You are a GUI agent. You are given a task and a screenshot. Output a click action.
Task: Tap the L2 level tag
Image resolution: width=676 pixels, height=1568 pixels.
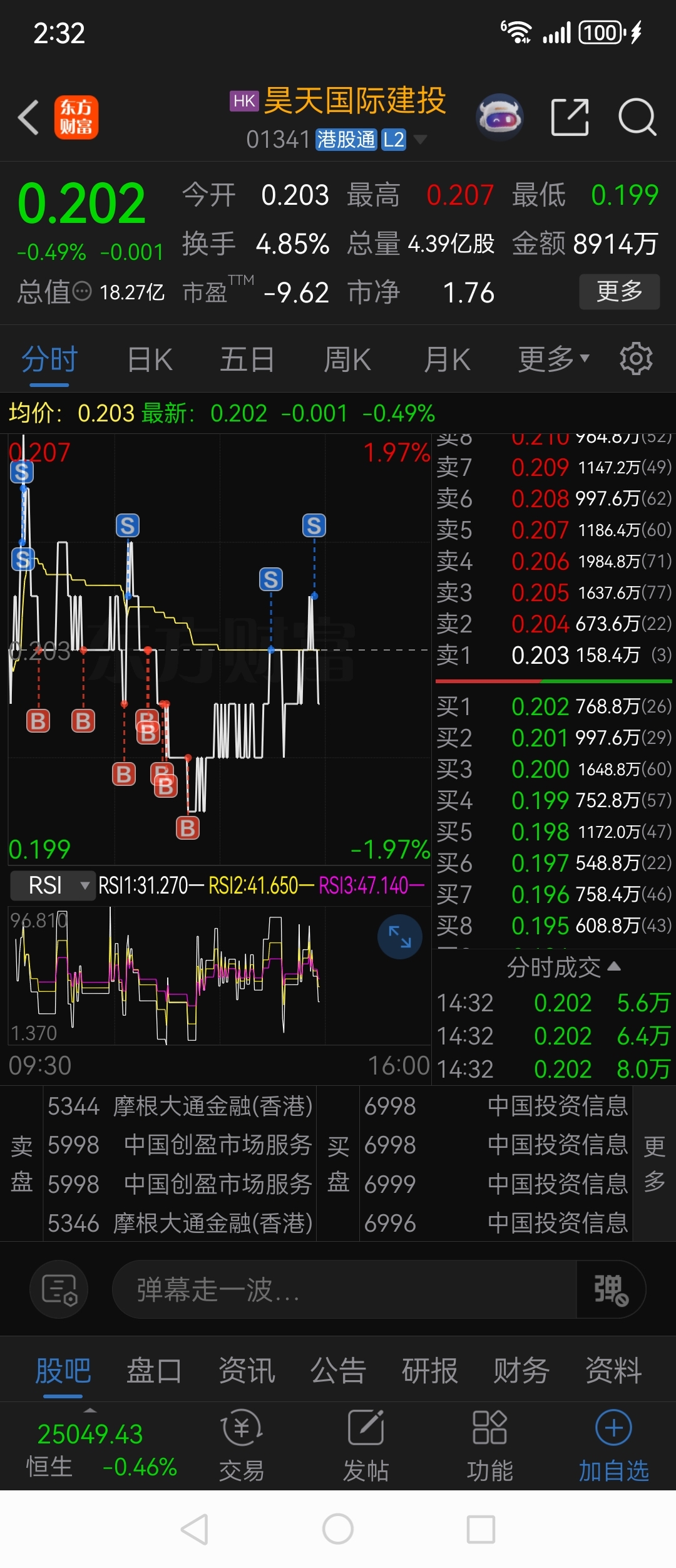point(394,140)
